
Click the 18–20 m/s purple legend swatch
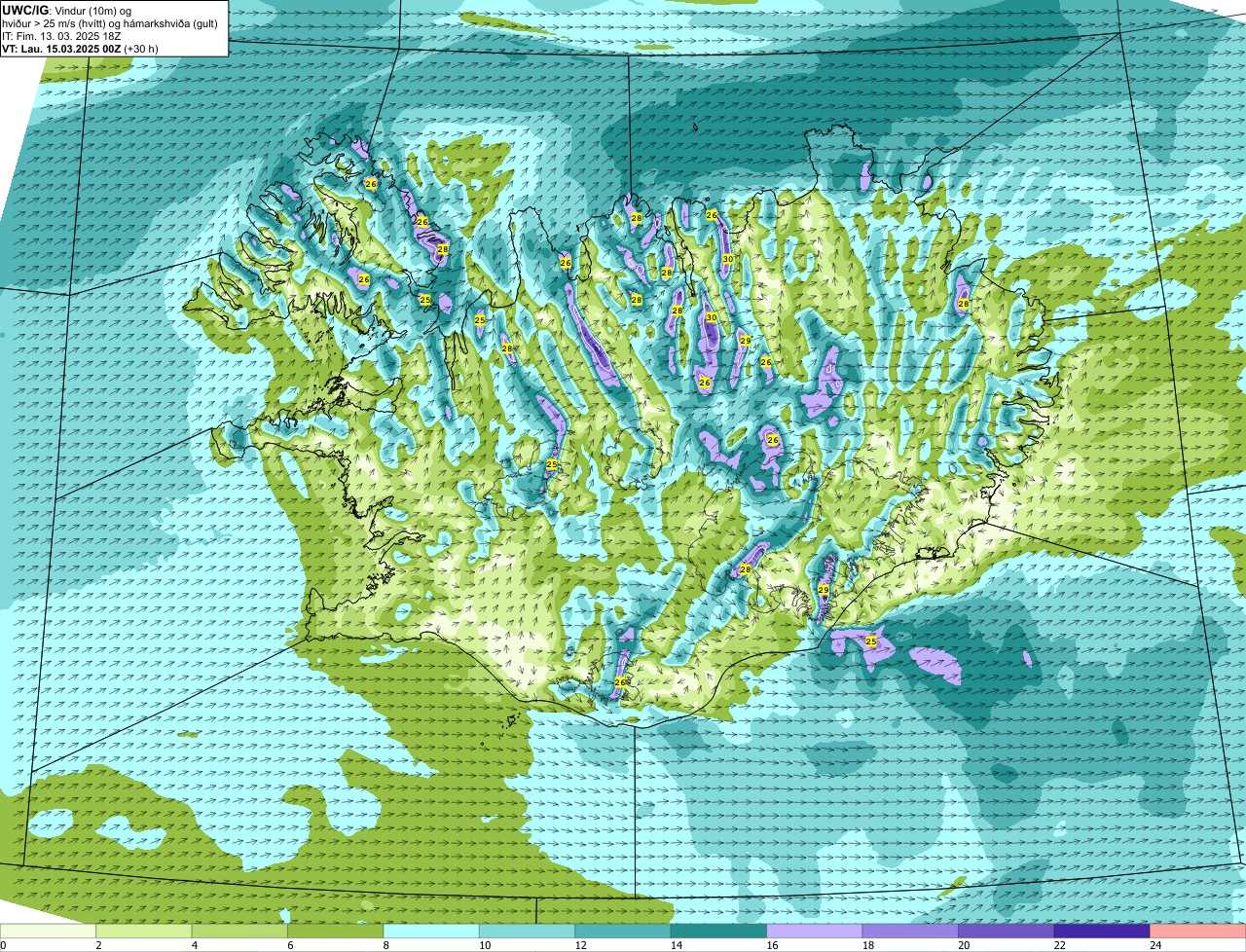coord(910,931)
